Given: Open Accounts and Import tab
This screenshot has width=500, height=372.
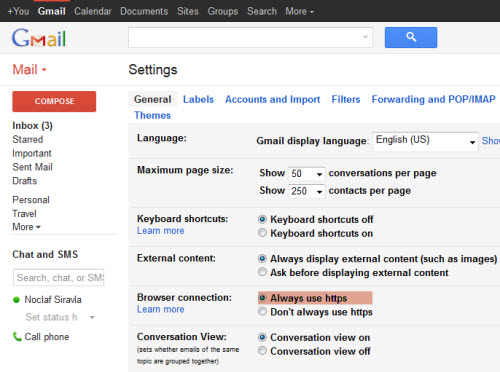Looking at the screenshot, I should point(272,99).
